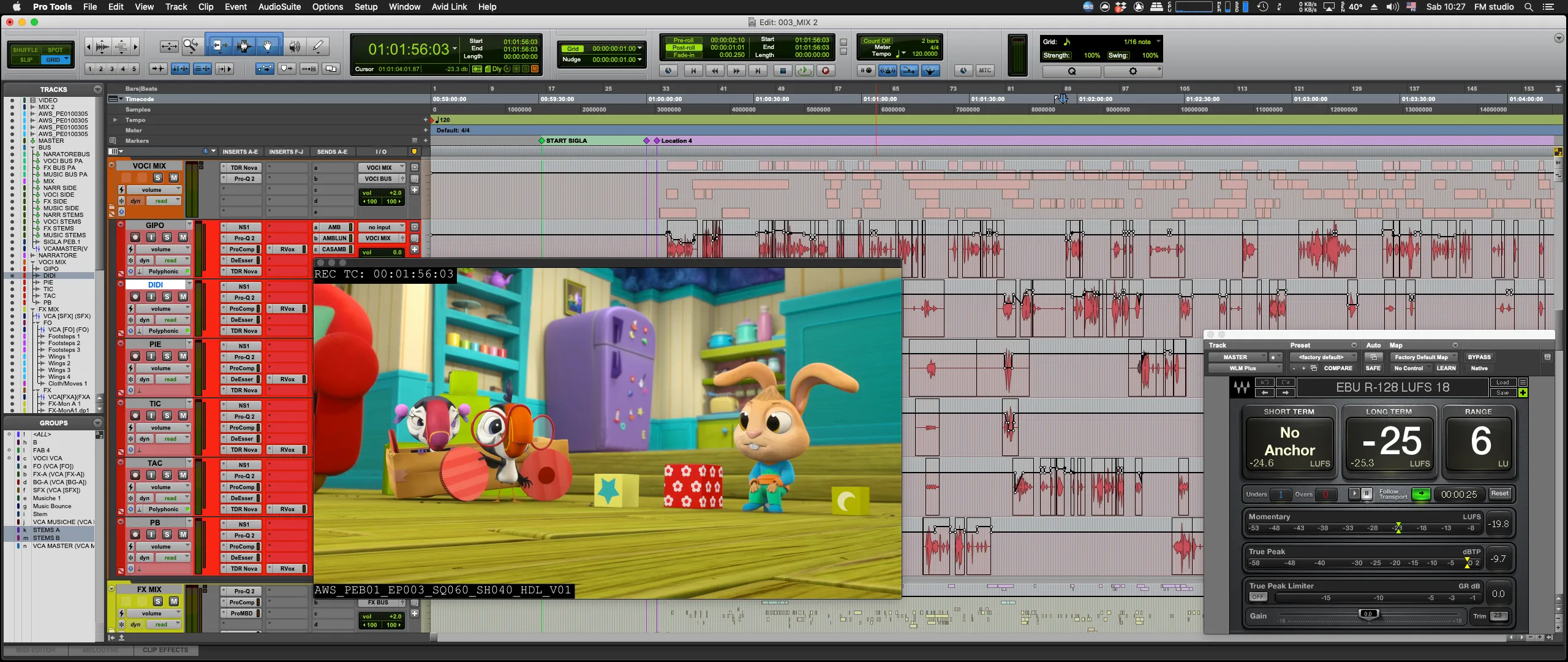The height and width of the screenshot is (662, 1568).
Task: Mute the TAC track
Action: pyautogui.click(x=183, y=475)
